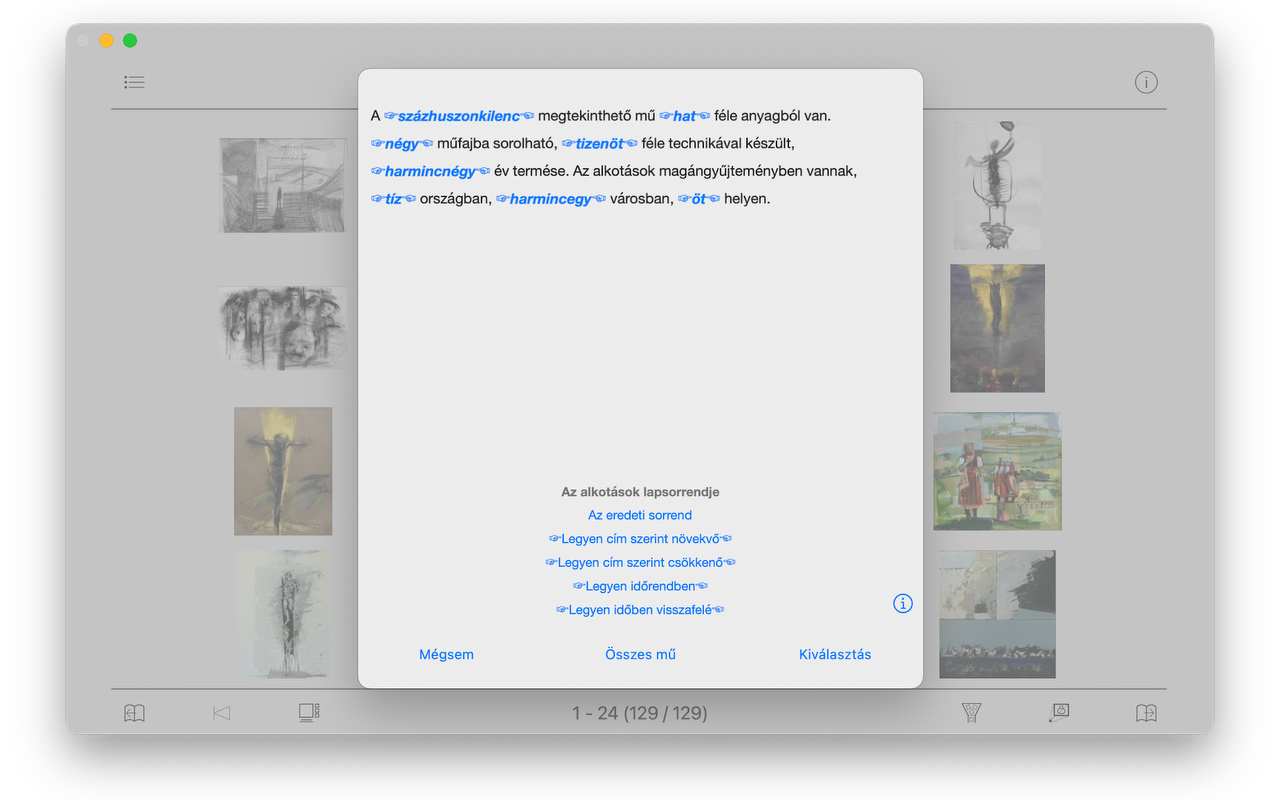Open the pencil sketch thumbnail at top left
1280x800 pixels.
(283, 185)
